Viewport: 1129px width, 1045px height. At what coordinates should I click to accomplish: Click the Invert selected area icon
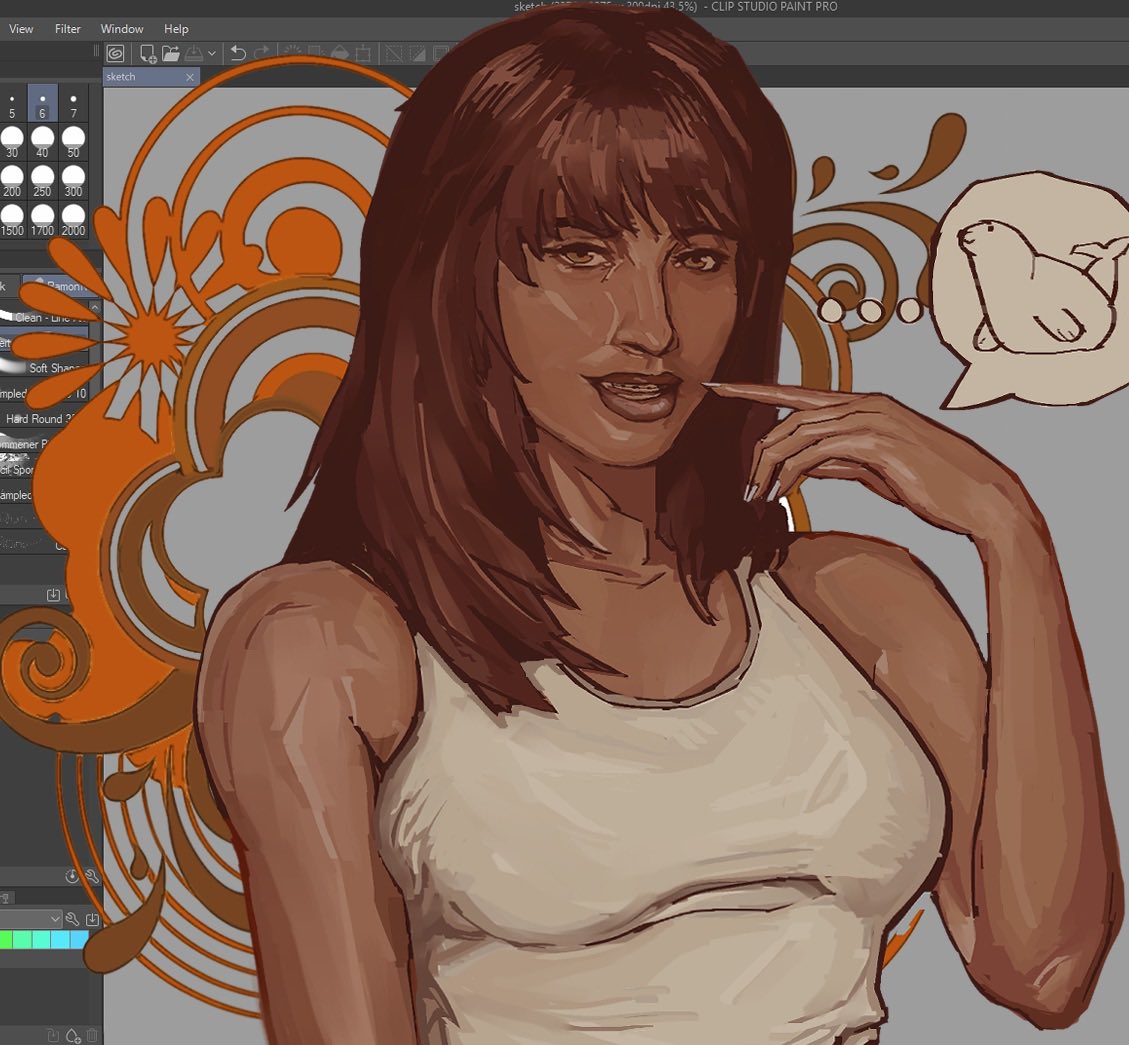pyautogui.click(x=418, y=53)
